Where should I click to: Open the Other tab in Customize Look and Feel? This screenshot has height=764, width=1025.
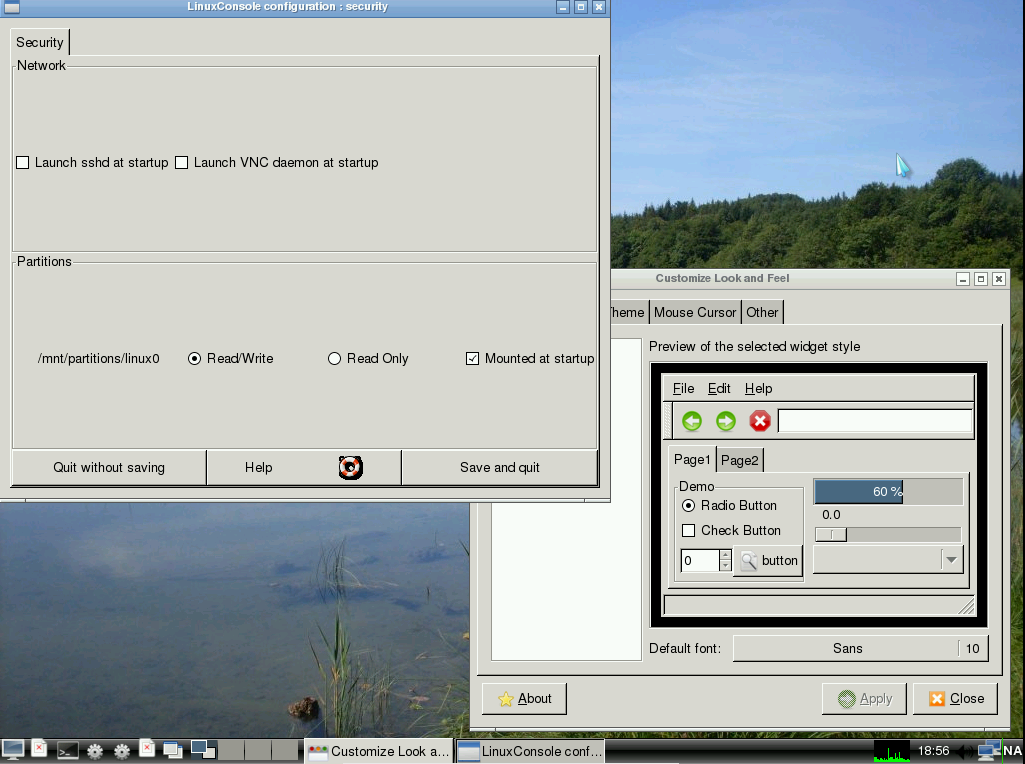[x=762, y=312]
